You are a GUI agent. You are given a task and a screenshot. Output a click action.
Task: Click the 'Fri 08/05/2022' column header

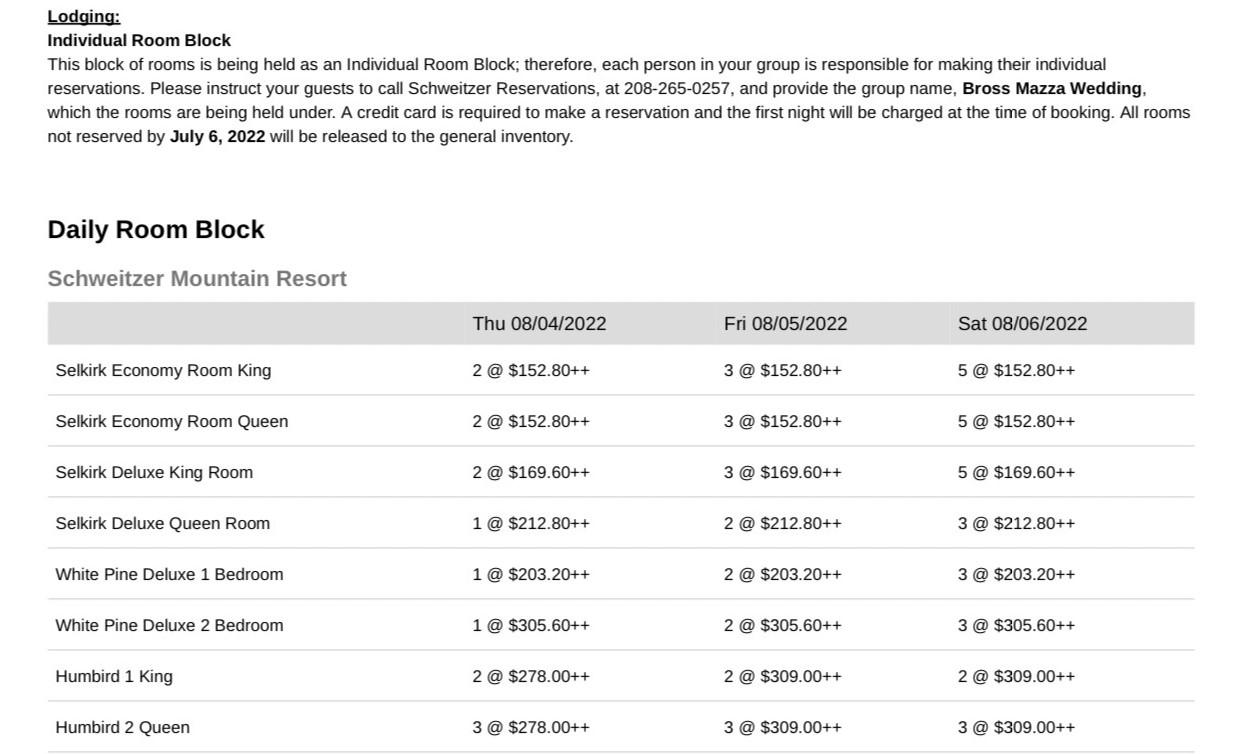click(x=785, y=324)
